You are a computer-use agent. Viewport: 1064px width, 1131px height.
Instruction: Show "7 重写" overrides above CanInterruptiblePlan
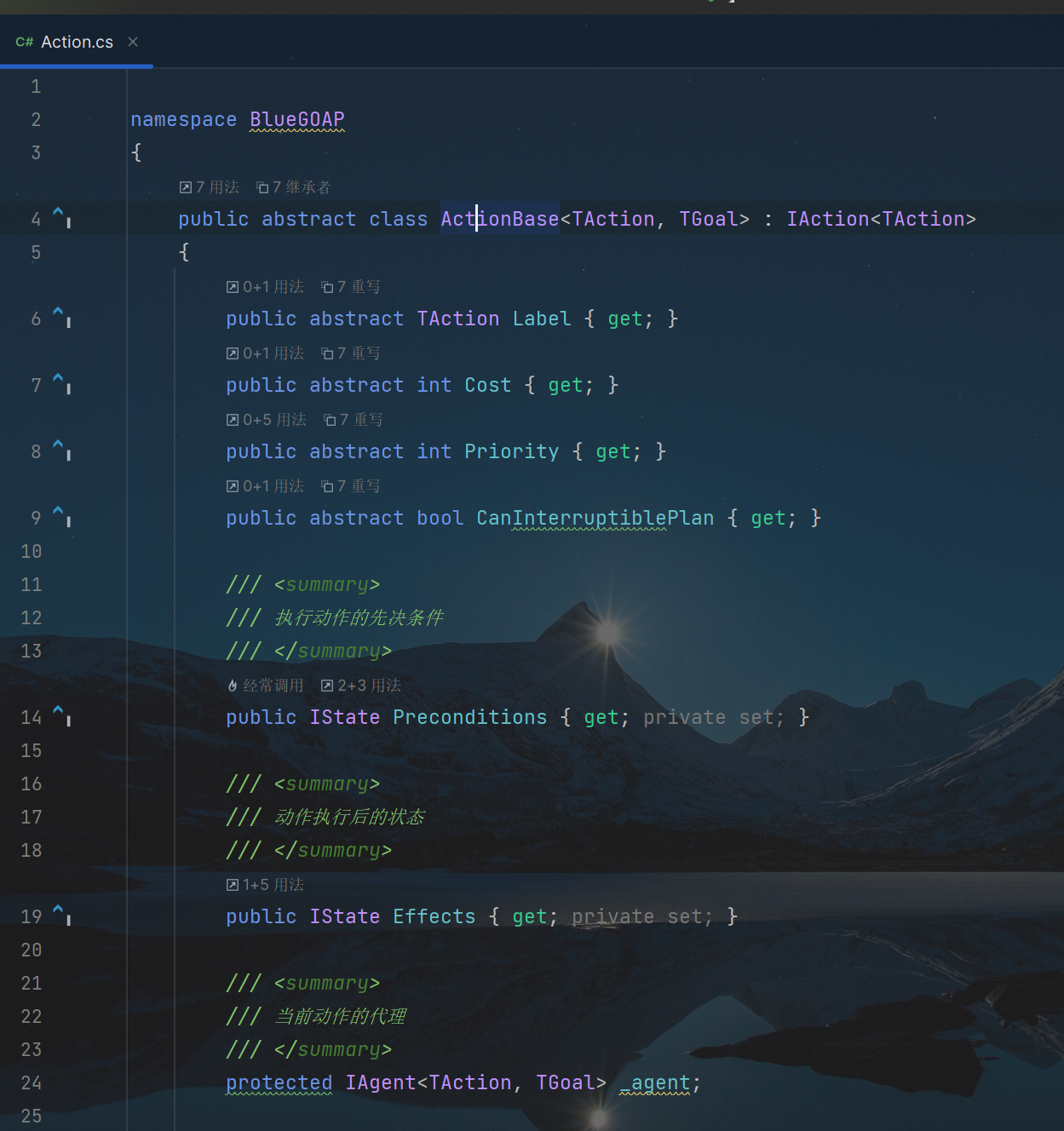click(351, 486)
